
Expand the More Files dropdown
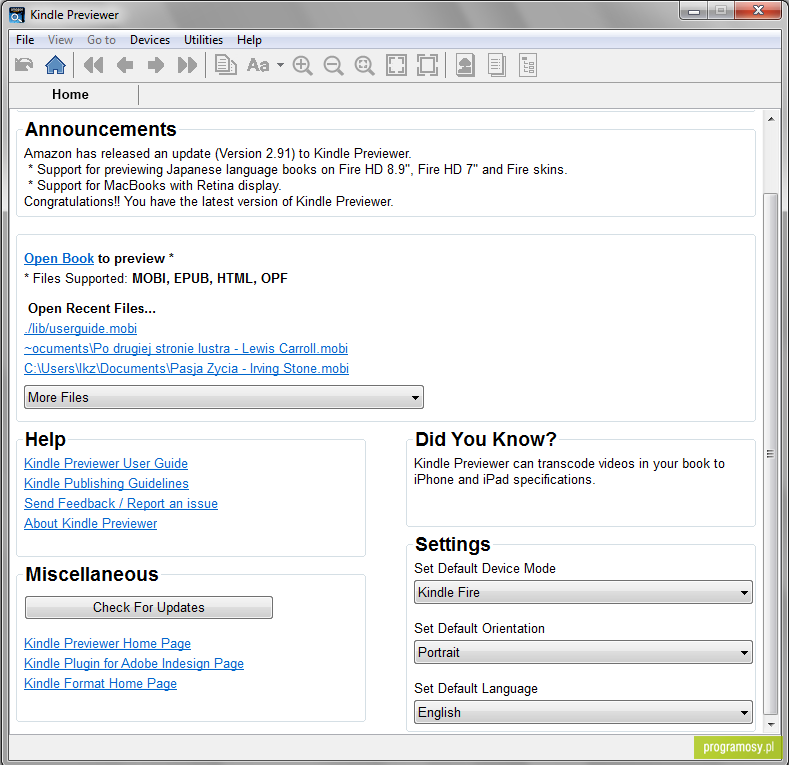point(224,397)
